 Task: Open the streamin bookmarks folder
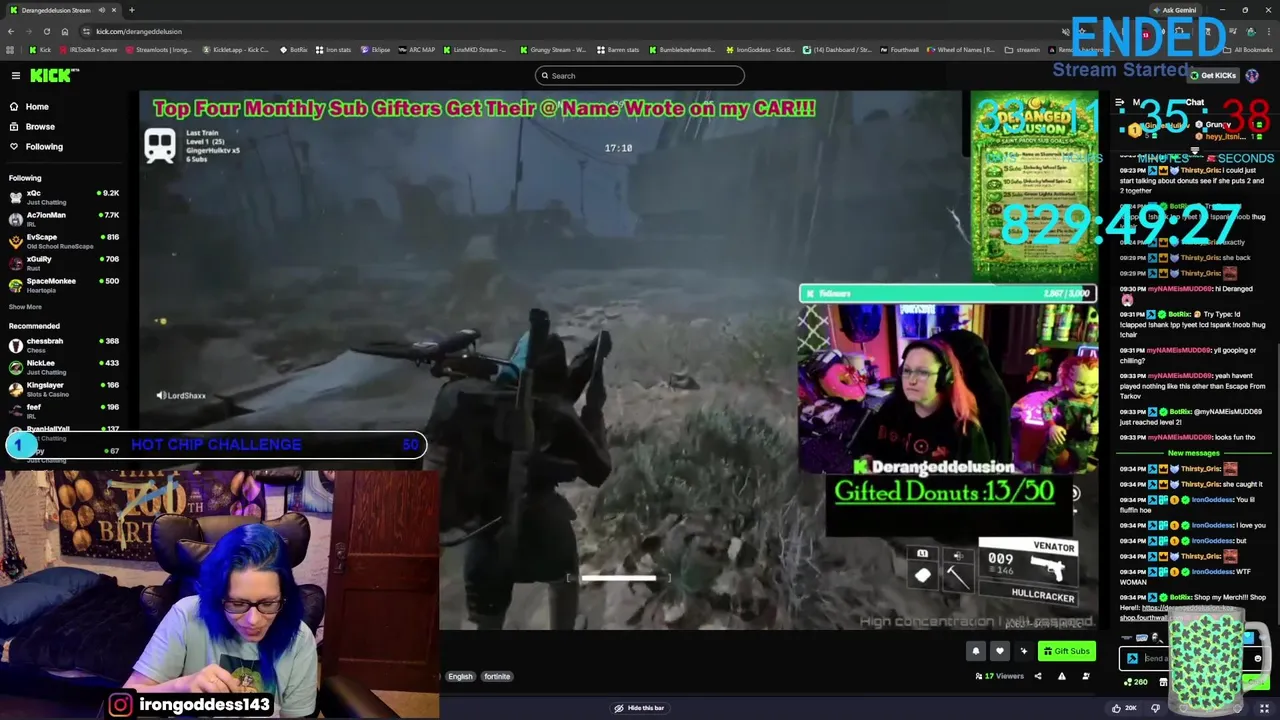pyautogui.click(x=1022, y=49)
